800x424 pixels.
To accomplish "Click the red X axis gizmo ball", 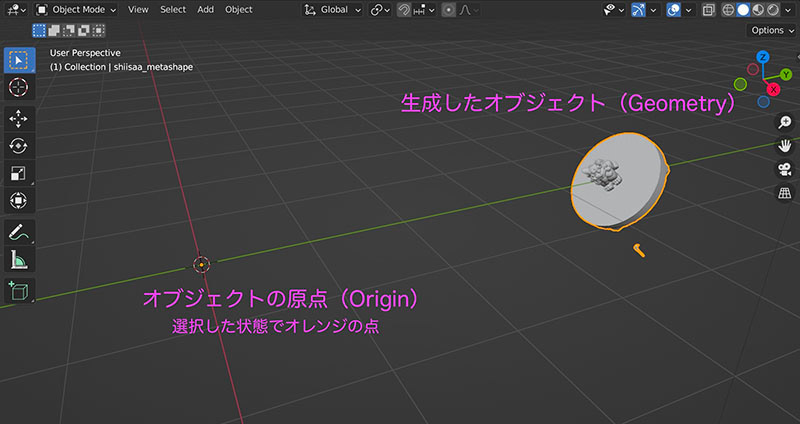I will [774, 90].
